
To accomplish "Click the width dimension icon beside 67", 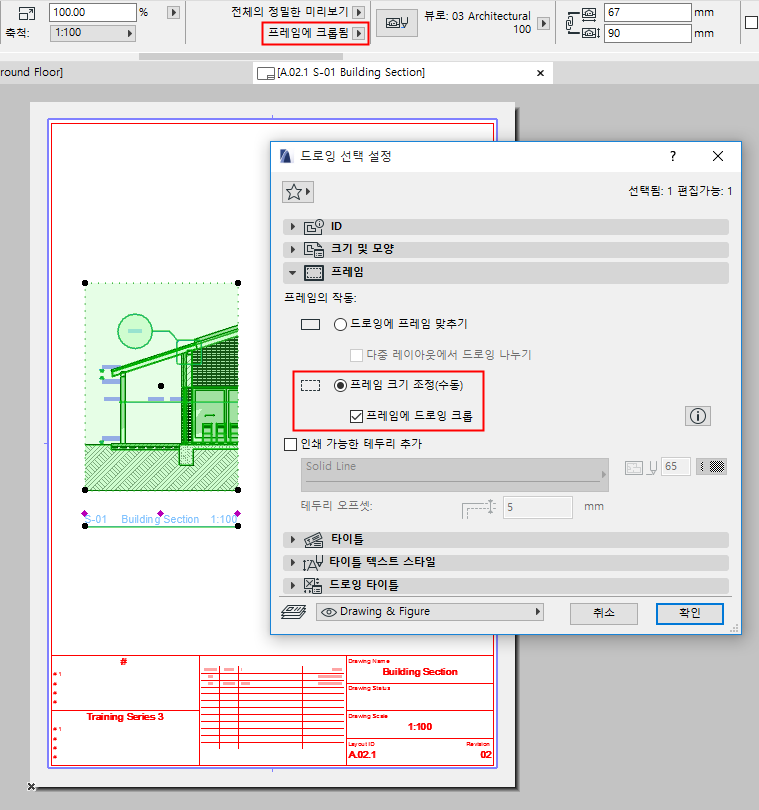I will (x=589, y=13).
